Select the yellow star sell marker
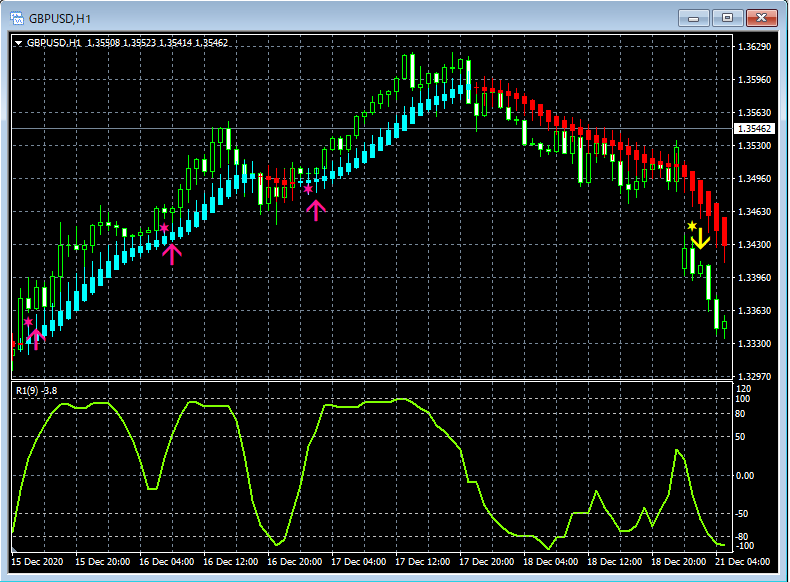790x582 pixels. pyautogui.click(x=692, y=226)
